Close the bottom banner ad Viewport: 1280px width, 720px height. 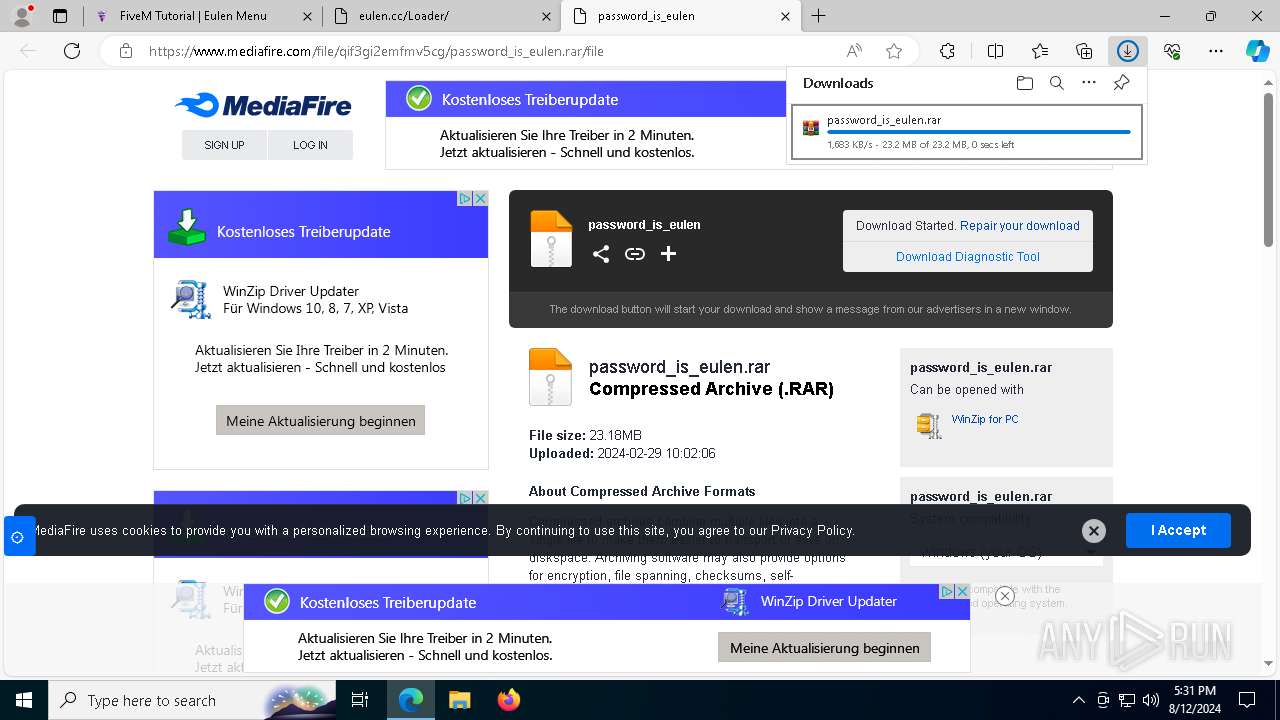[x=1005, y=596]
